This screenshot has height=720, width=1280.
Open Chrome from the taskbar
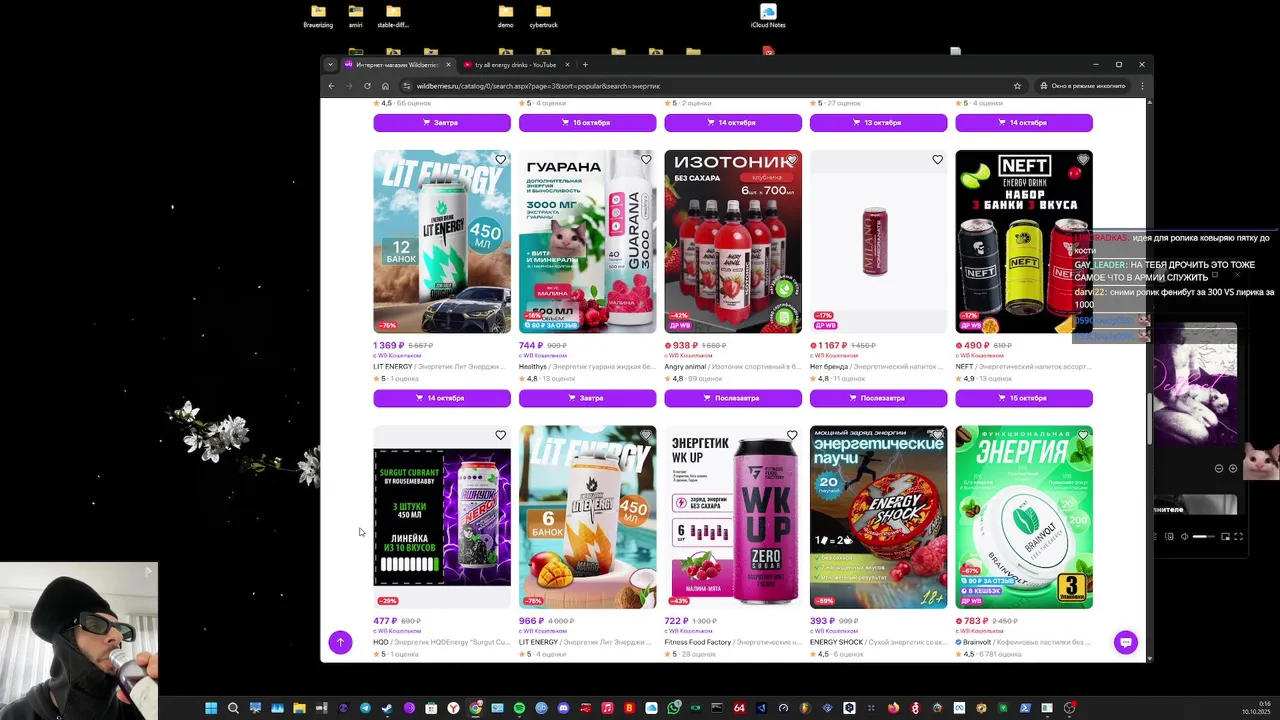475,708
